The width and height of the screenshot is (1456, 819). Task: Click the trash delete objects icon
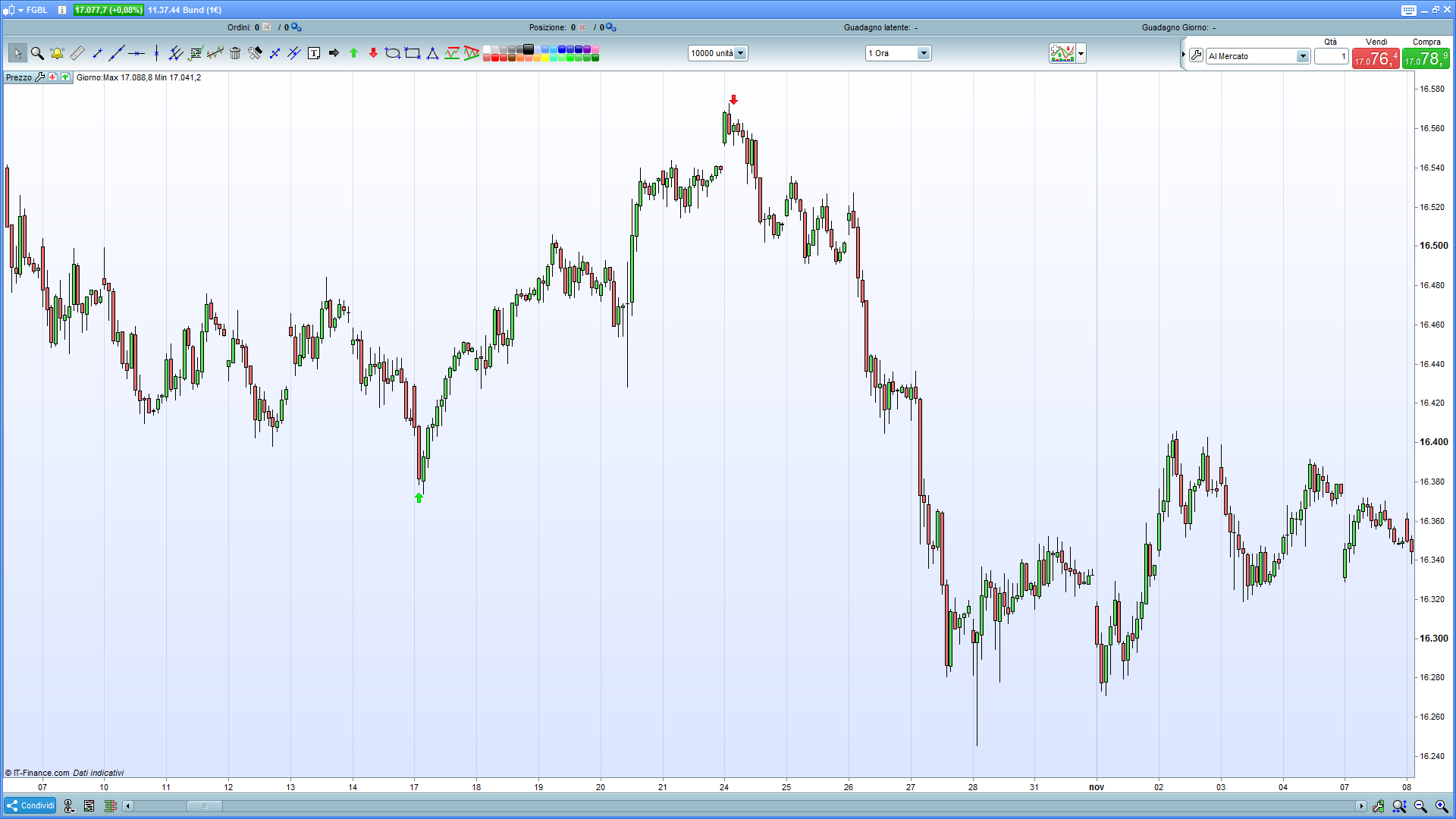point(235,53)
